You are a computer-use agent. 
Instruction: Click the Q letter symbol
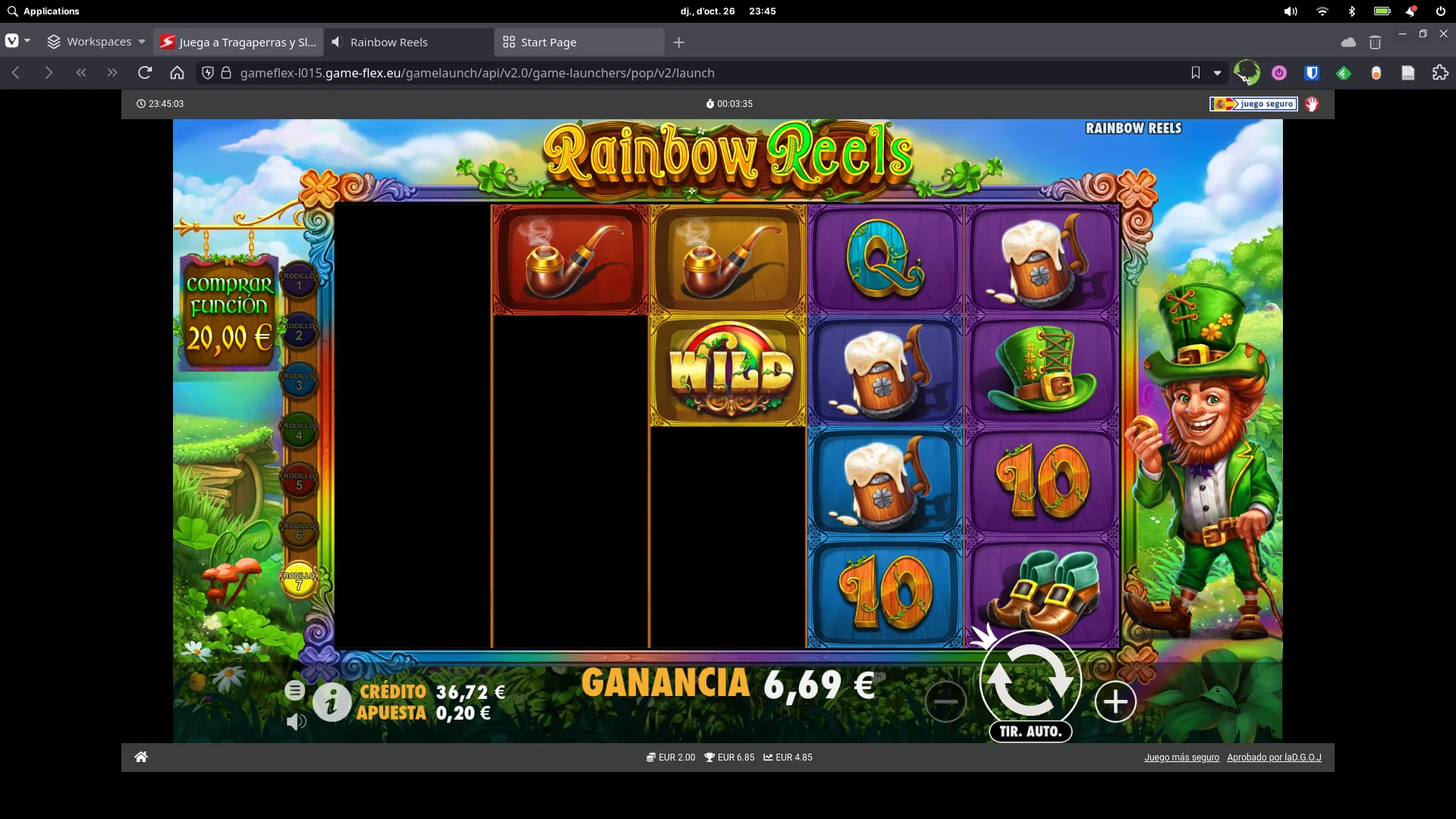pyautogui.click(x=885, y=260)
